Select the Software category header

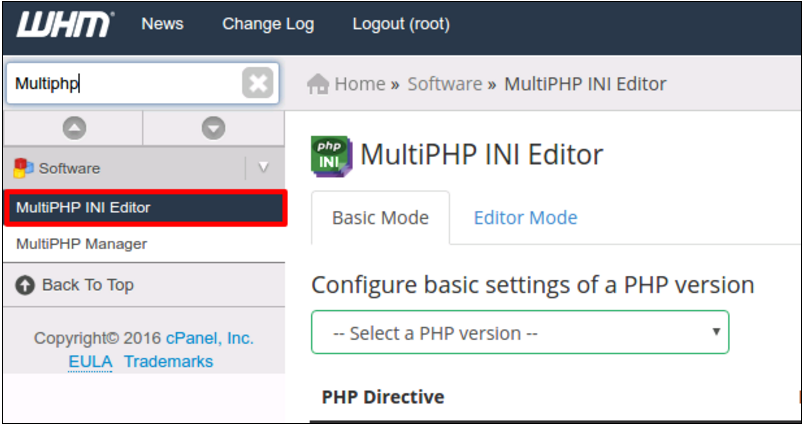pyautogui.click(x=144, y=168)
